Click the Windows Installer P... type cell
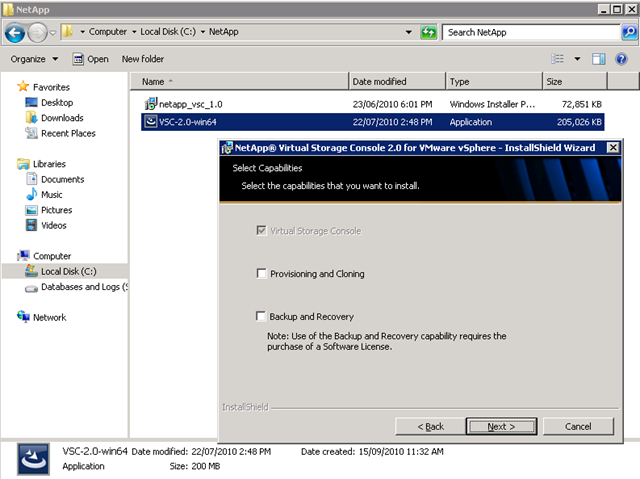640x479 pixels. [x=492, y=104]
